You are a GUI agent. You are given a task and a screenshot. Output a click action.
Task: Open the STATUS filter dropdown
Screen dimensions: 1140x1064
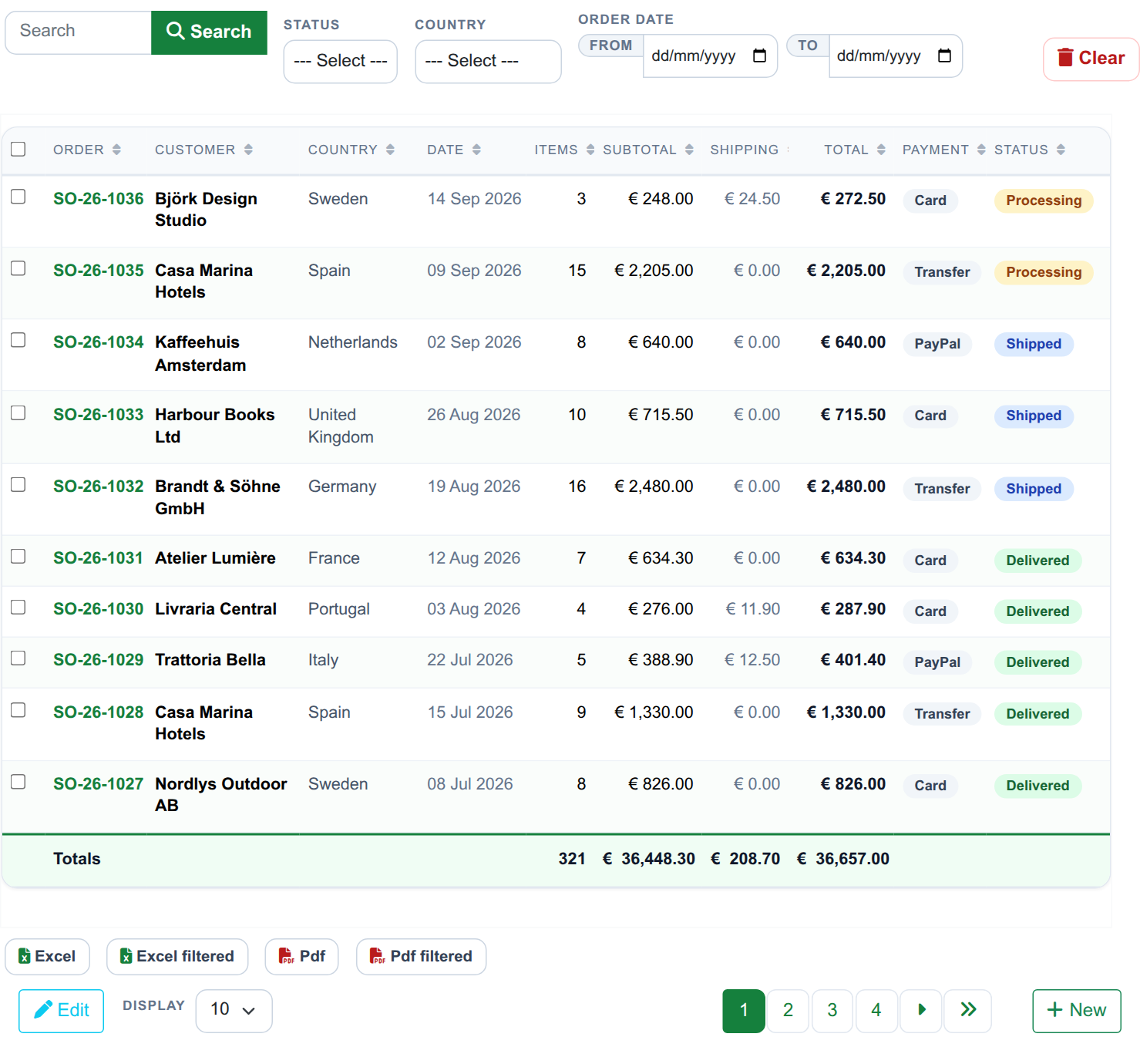tap(341, 61)
